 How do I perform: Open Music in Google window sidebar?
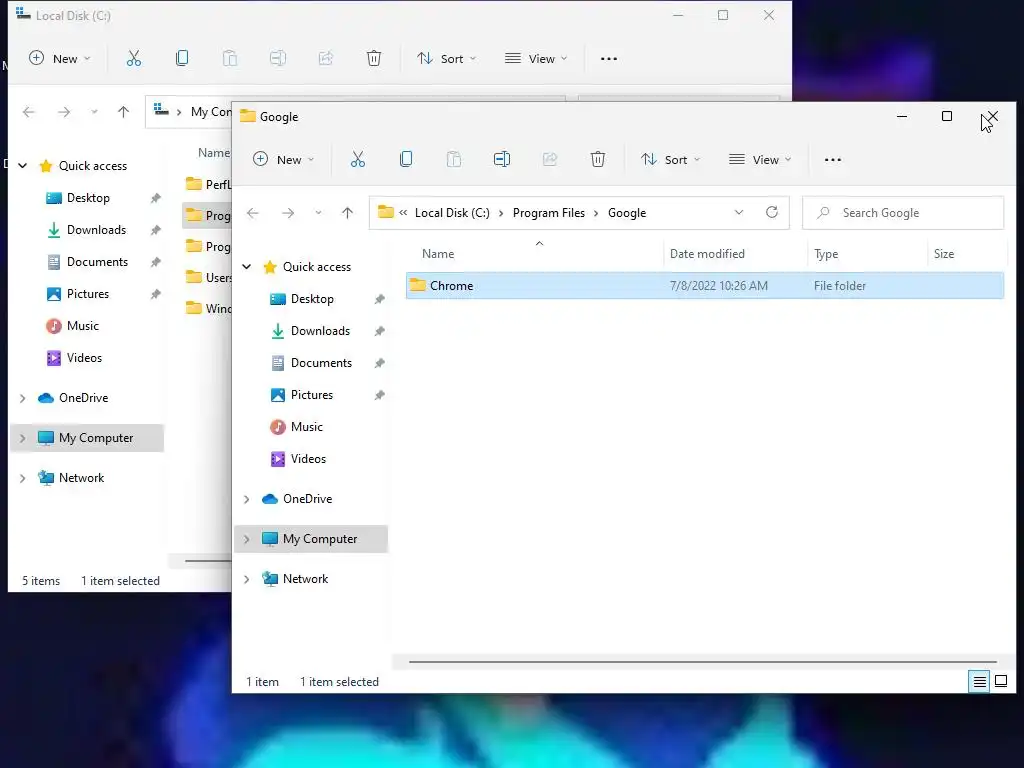coord(306,426)
